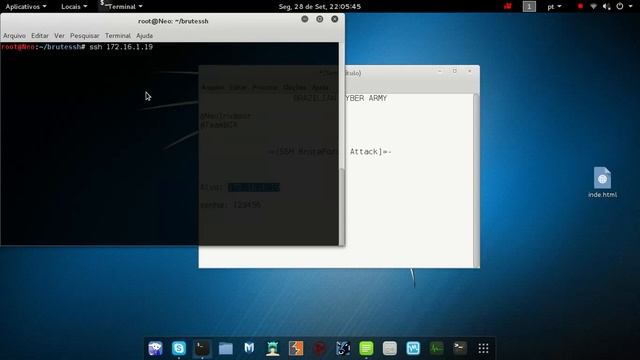Click the last terminal-prompt icon in dock
This screenshot has height=360, width=640.
click(x=460, y=348)
